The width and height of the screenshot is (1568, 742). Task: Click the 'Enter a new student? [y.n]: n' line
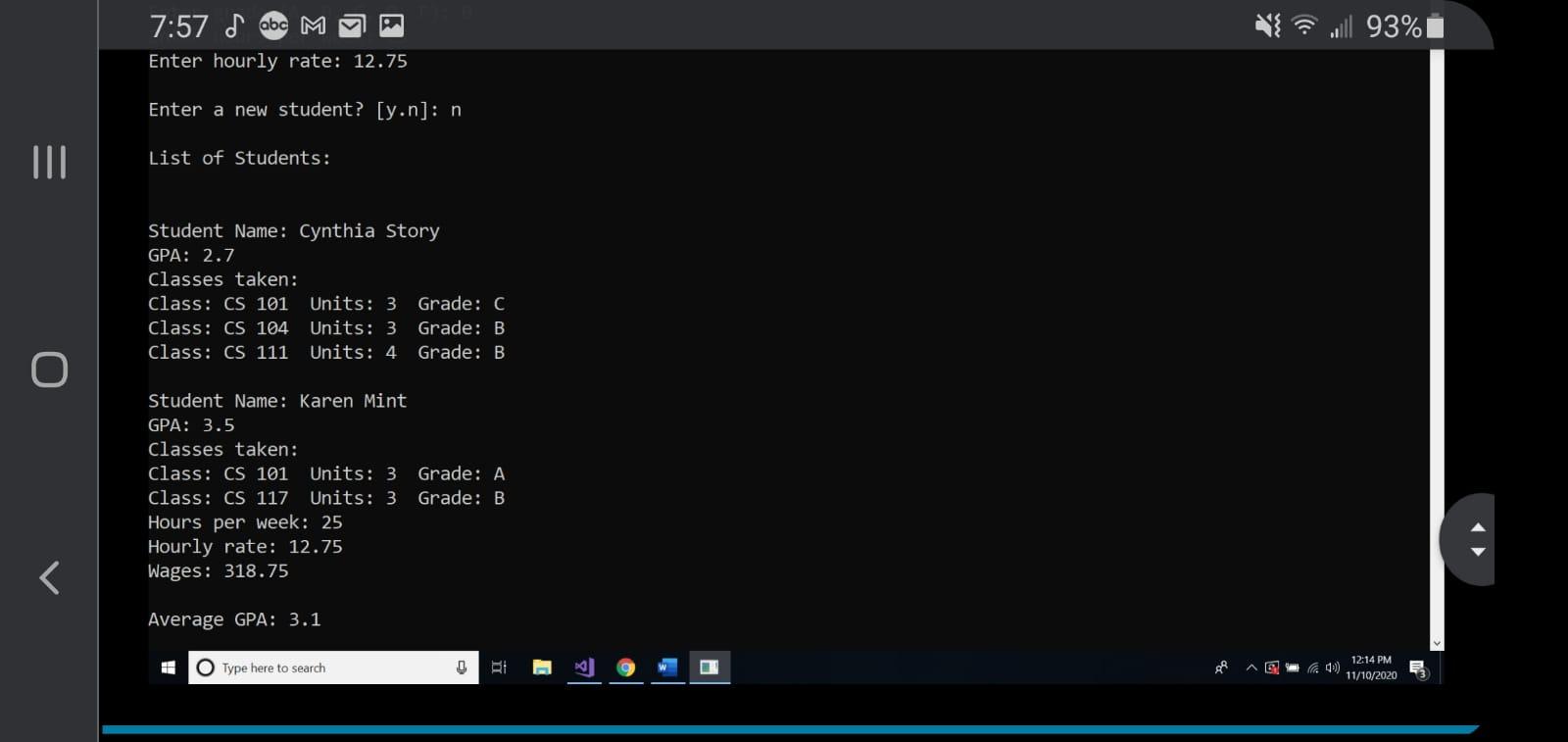pyautogui.click(x=305, y=110)
